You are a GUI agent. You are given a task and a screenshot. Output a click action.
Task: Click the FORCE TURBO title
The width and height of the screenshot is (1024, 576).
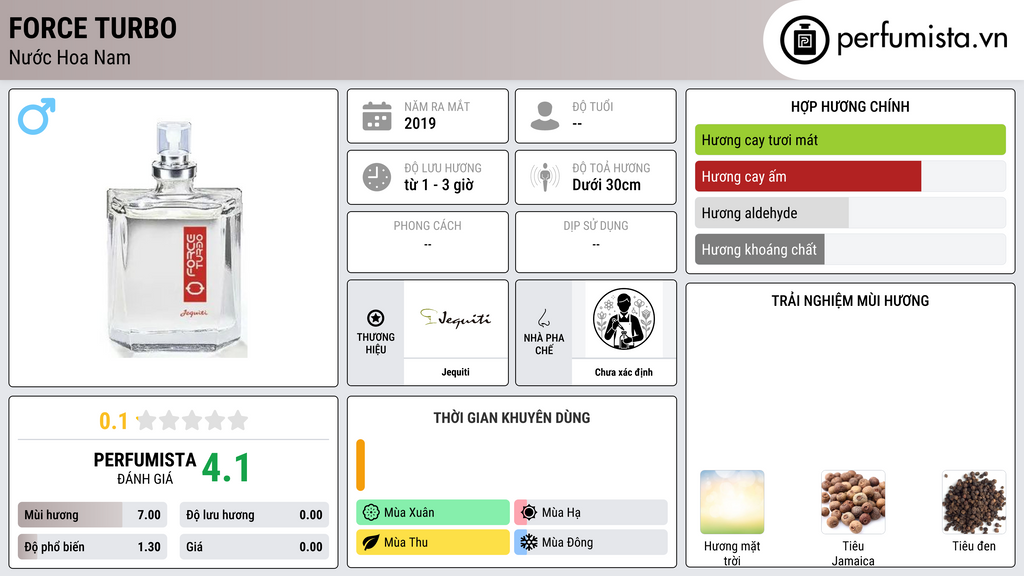tap(93, 28)
